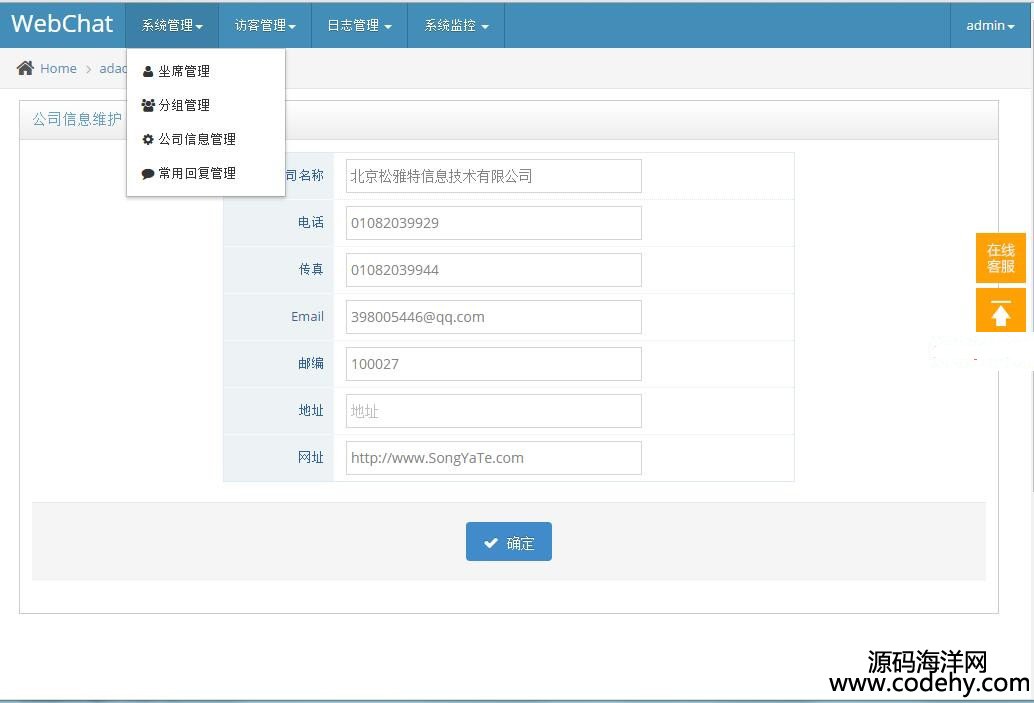Click the gear icon beside 公司信息管理

coord(148,140)
